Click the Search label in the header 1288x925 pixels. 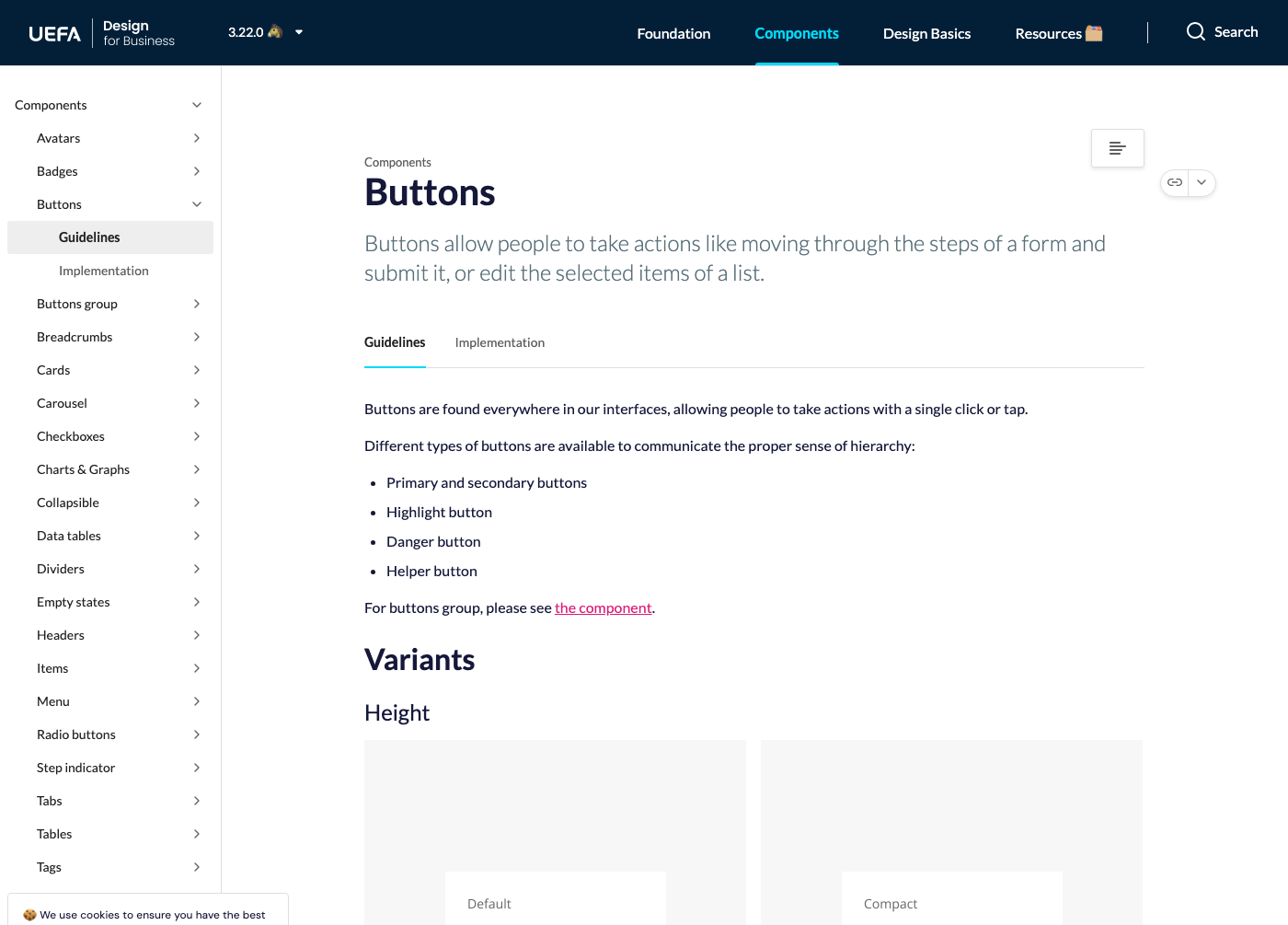point(1236,32)
